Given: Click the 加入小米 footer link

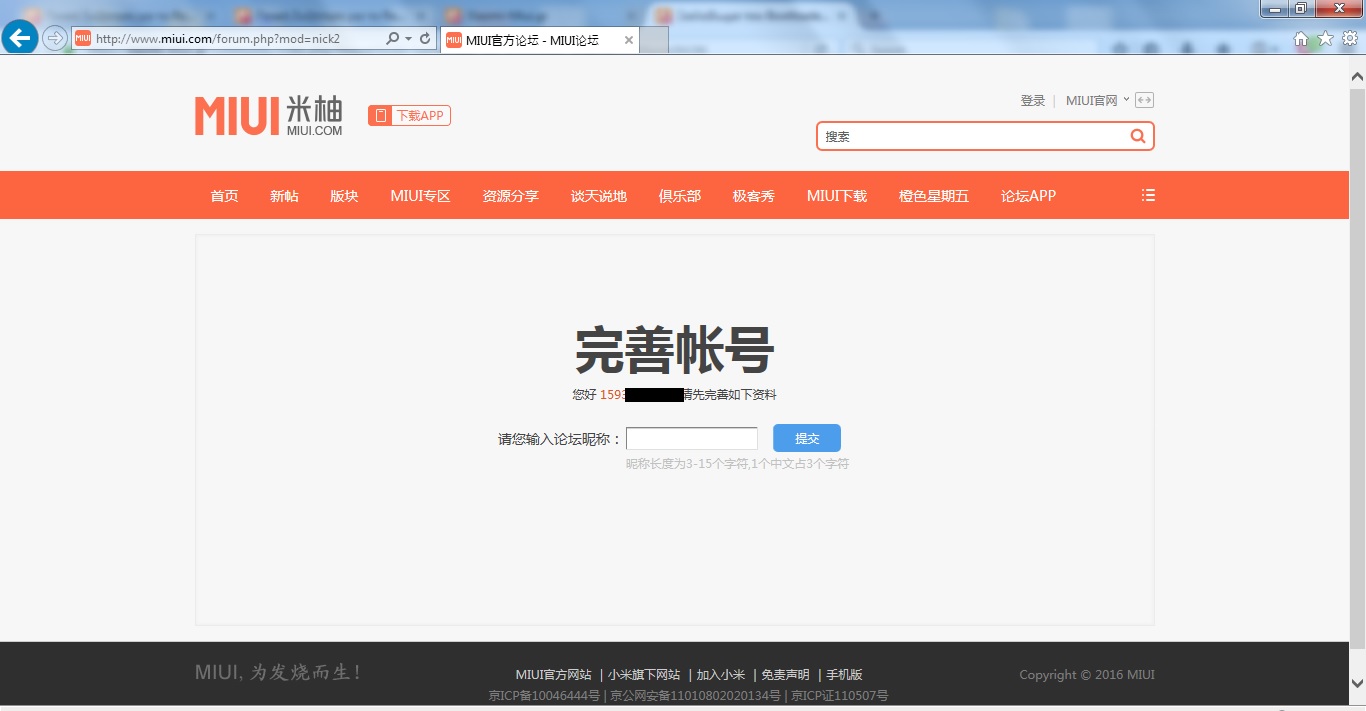Looking at the screenshot, I should coord(721,675).
